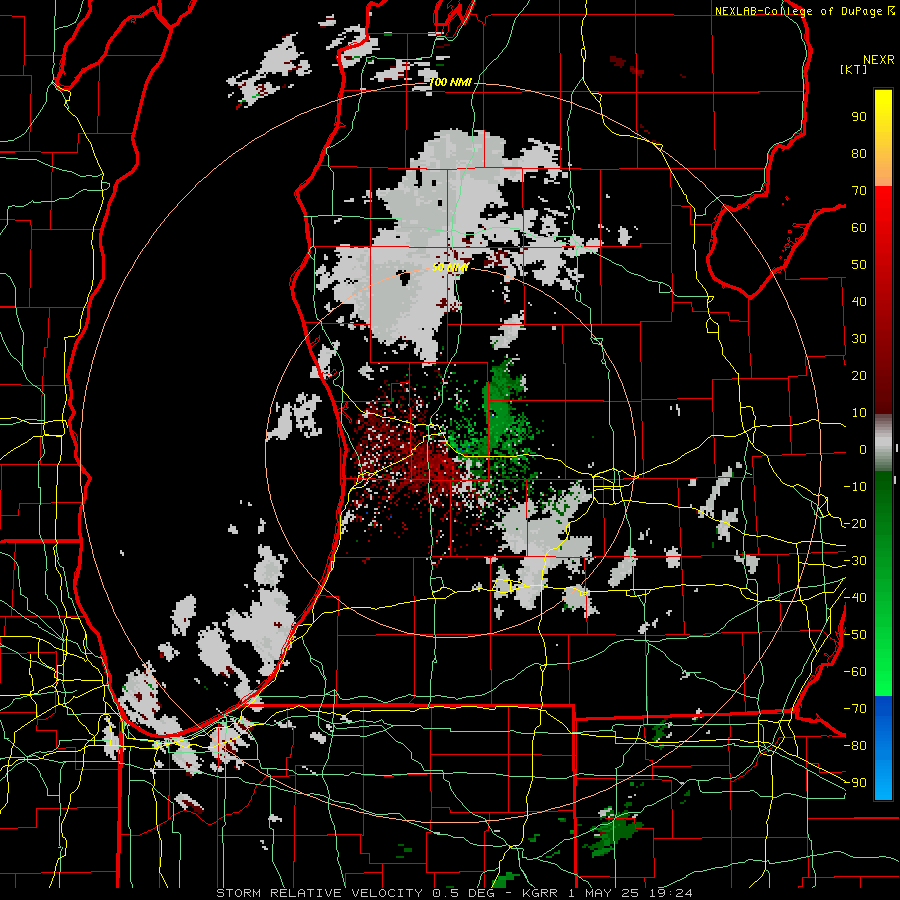
Task: Click the positive 70 knots scale value
Action: pyautogui.click(x=859, y=191)
